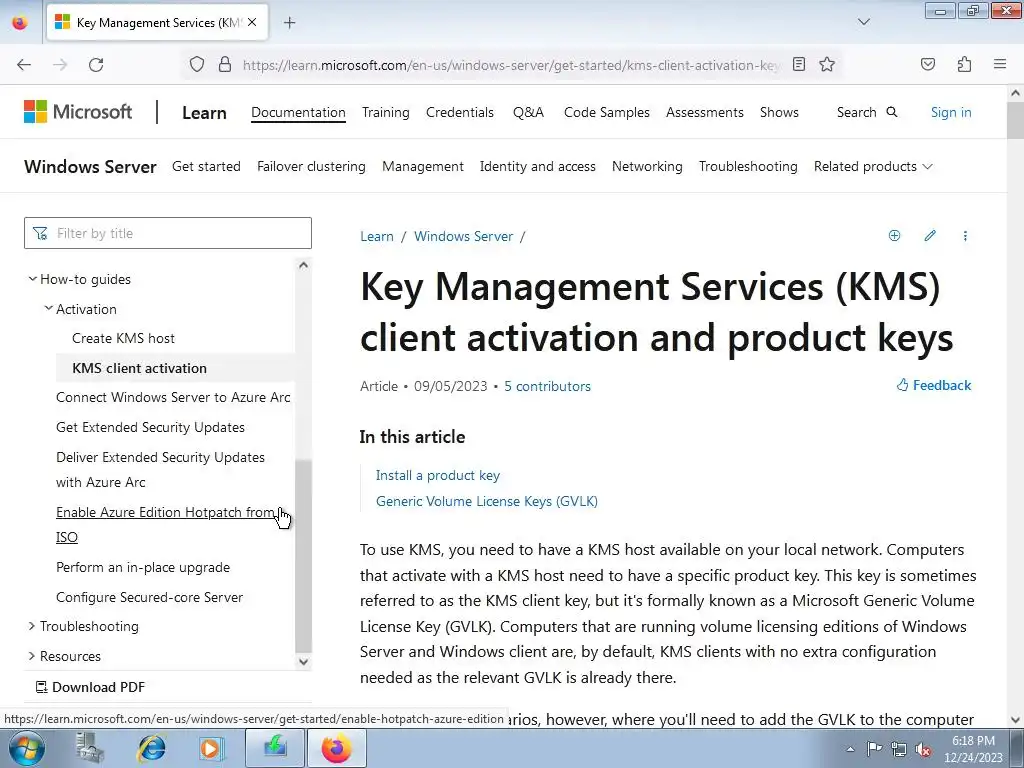Open Get started in Windows Server nav
Viewport: 1024px width, 768px height.
click(x=206, y=167)
